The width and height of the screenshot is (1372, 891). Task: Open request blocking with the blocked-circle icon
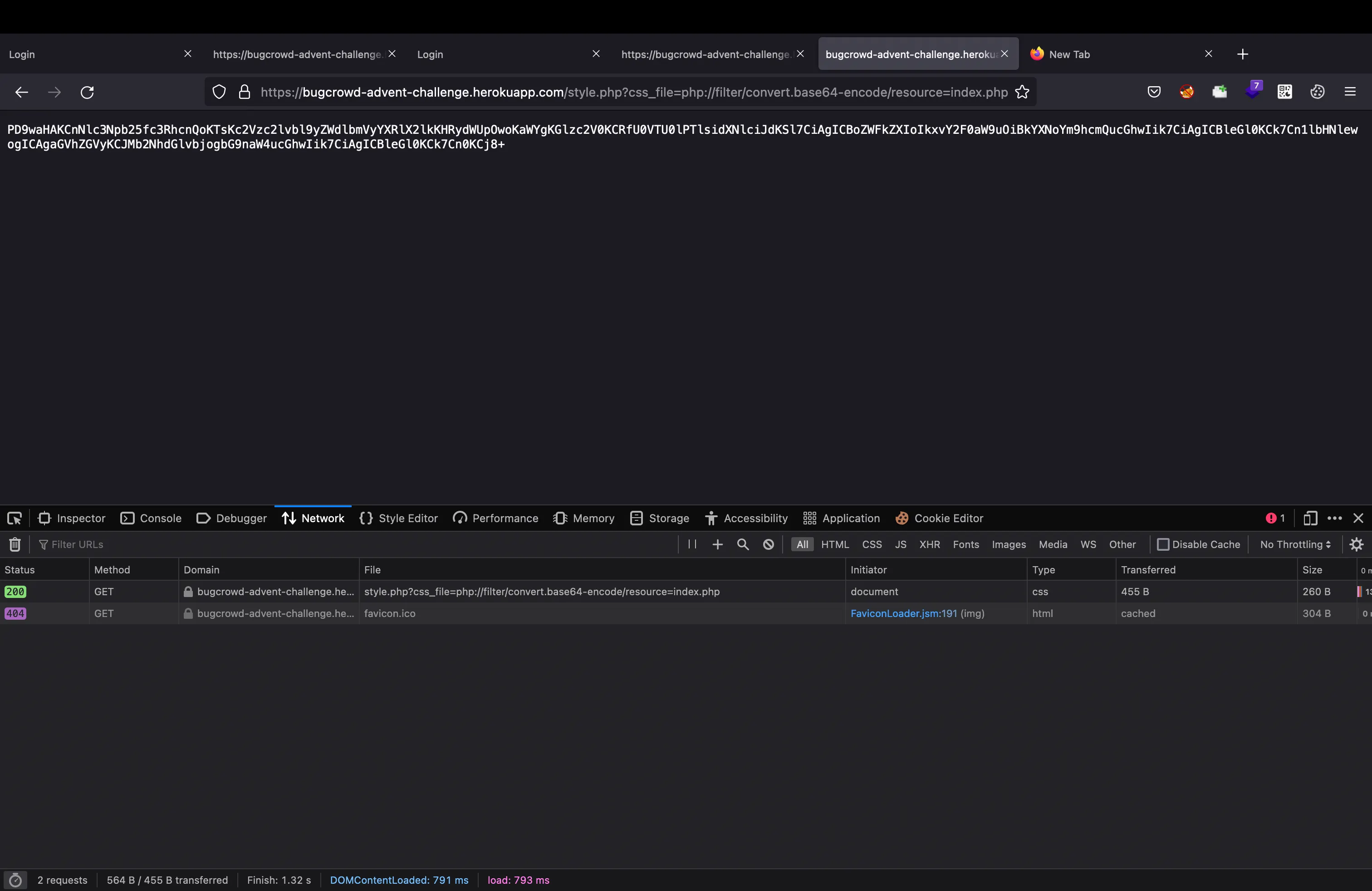(x=769, y=545)
